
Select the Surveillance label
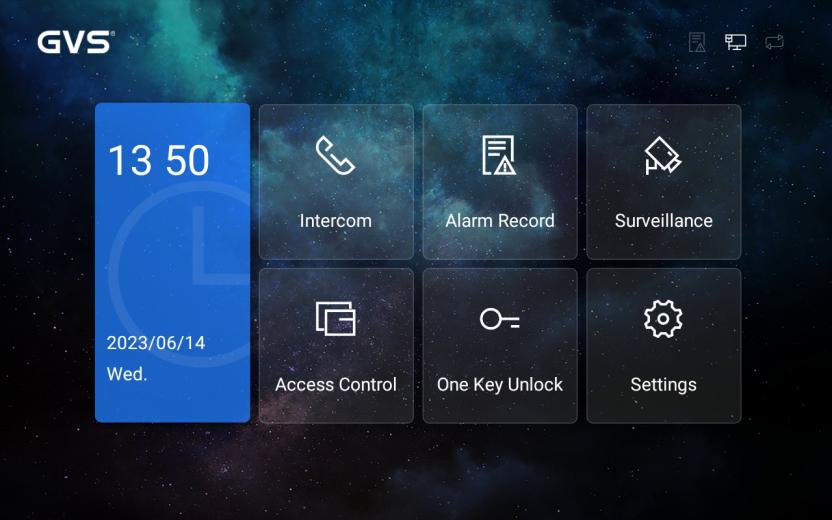(663, 221)
